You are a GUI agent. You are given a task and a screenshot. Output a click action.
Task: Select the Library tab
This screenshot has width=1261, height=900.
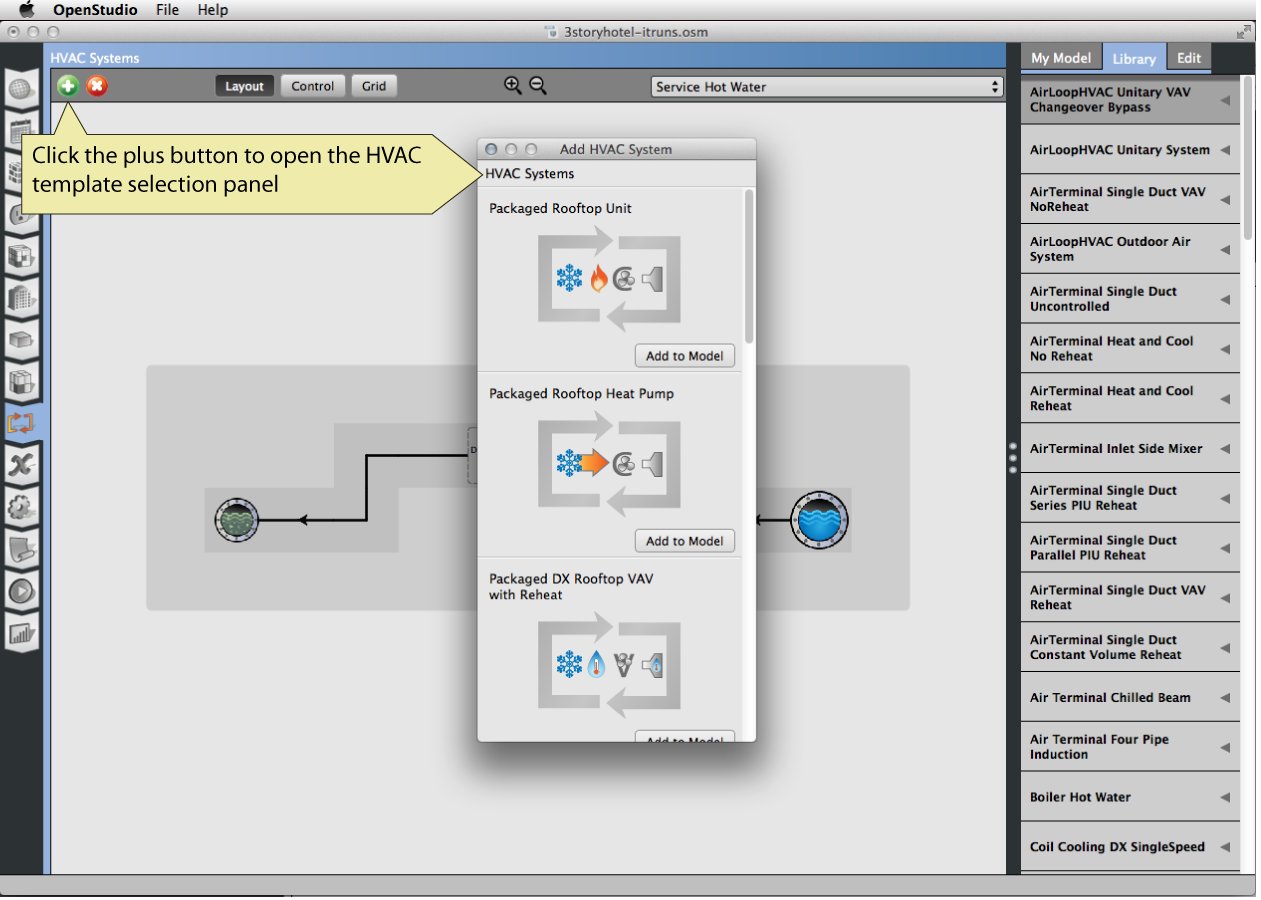click(x=1134, y=58)
